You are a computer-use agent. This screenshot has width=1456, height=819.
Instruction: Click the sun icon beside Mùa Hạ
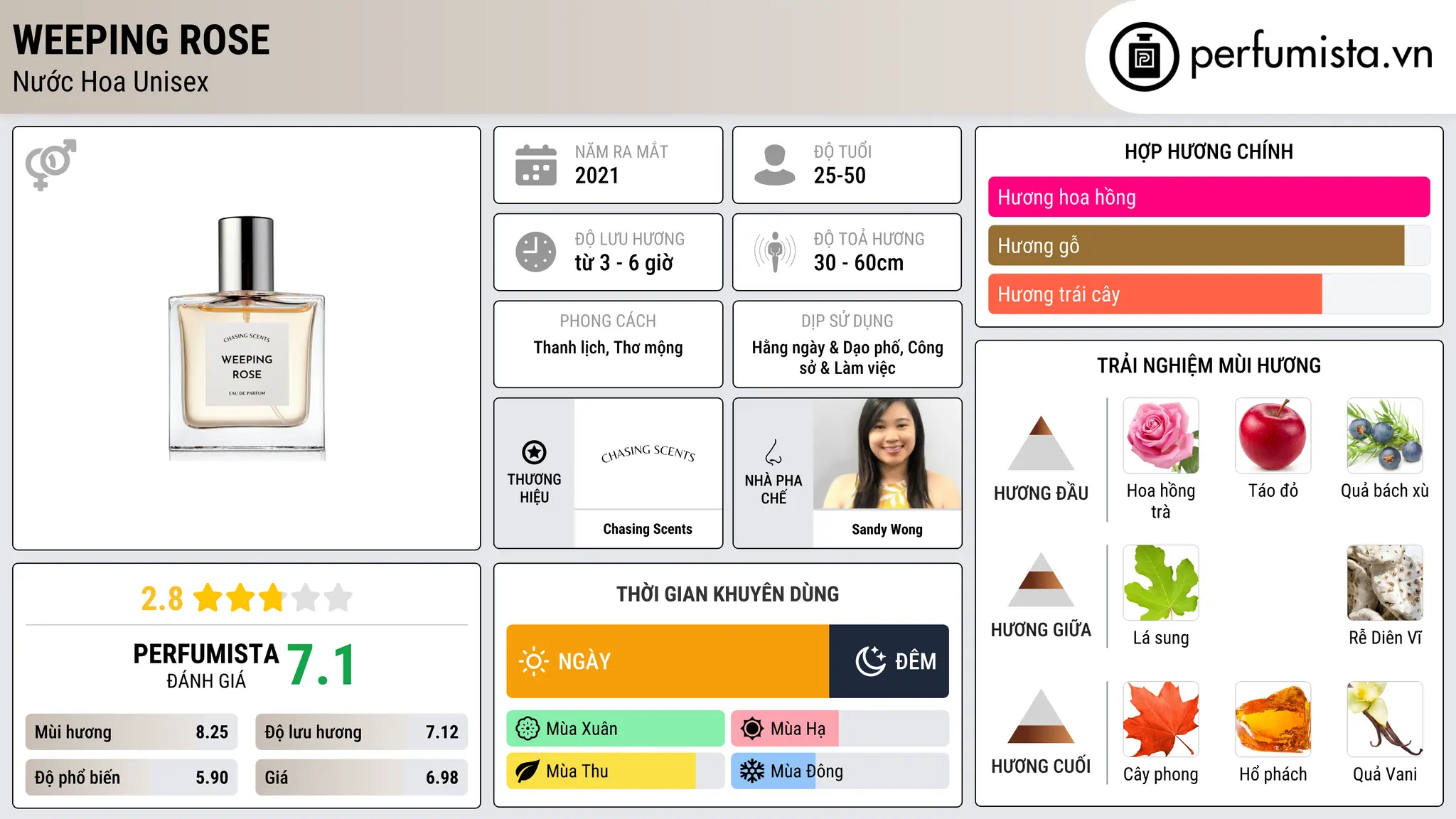pyautogui.click(x=752, y=729)
